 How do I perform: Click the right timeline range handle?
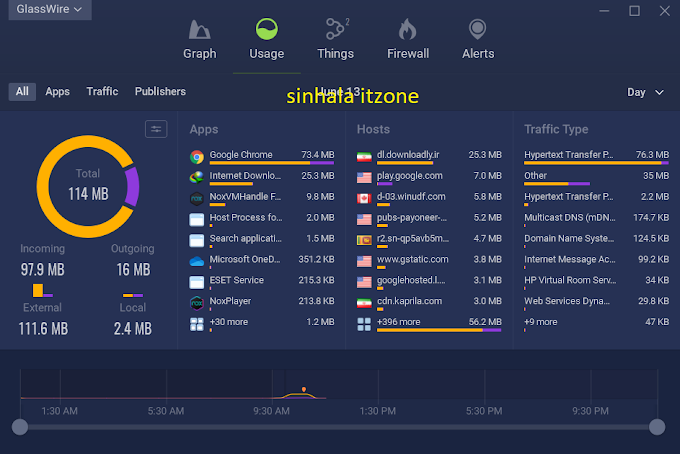tap(657, 427)
